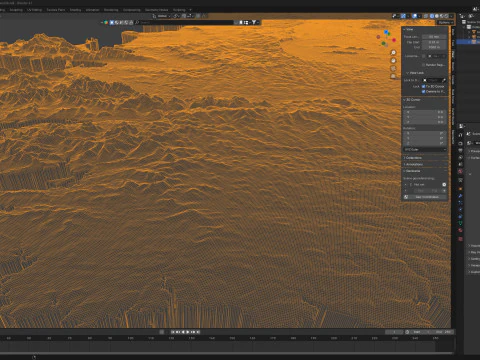The height and width of the screenshot is (360, 480).
Task: Open the Geometry Nodes workspace tab
Action: [x=156, y=10]
